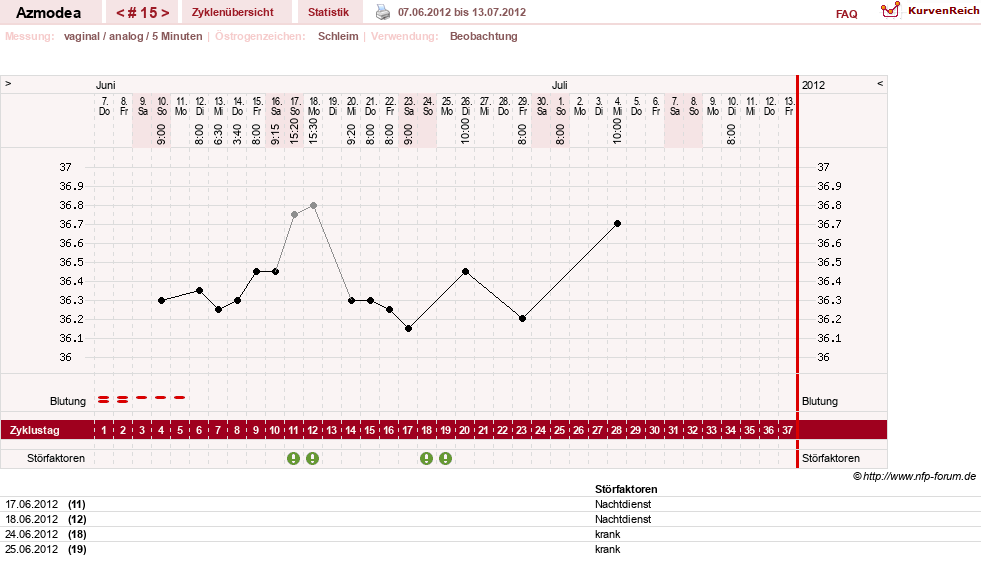The width and height of the screenshot is (981, 588).
Task: Click the 'Nachtdienst' entry for 17.06.2012
Action: coord(623,504)
